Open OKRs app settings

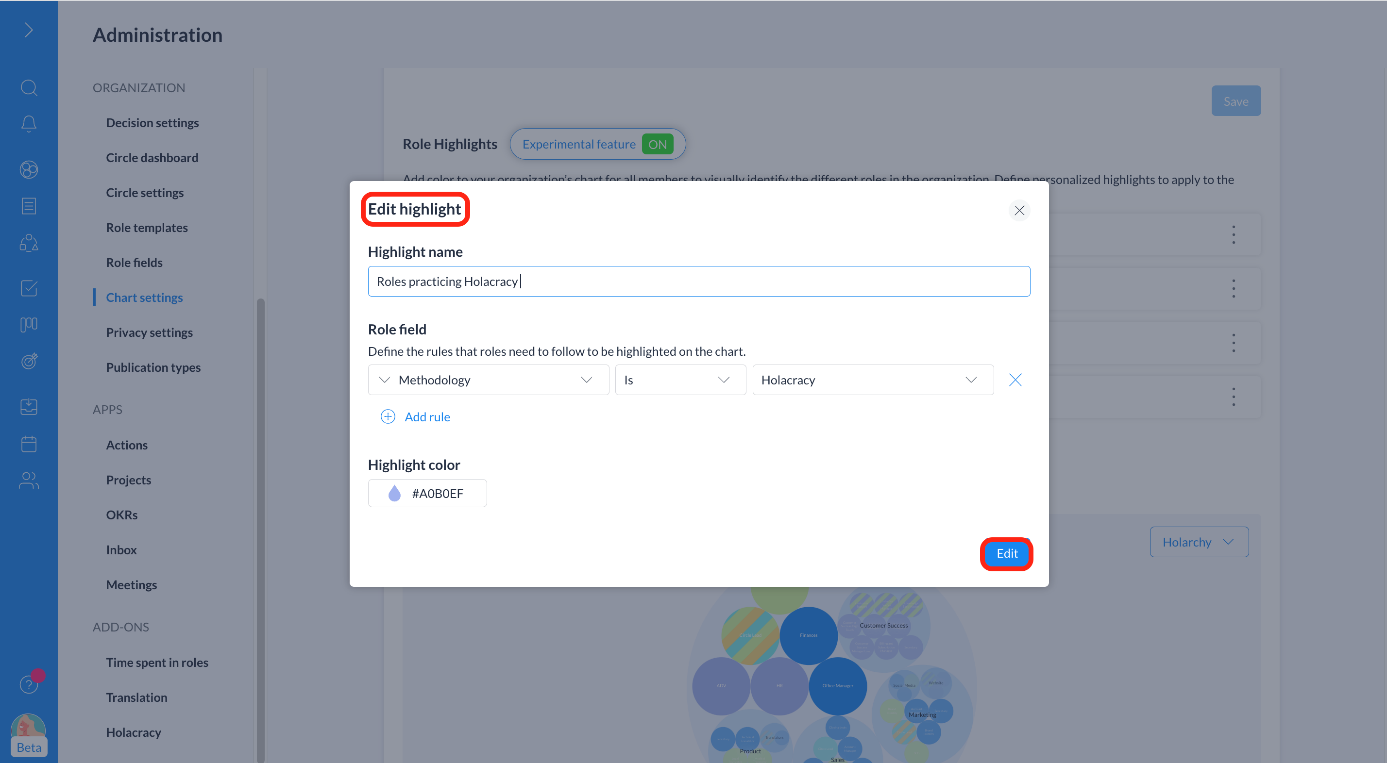click(x=122, y=515)
